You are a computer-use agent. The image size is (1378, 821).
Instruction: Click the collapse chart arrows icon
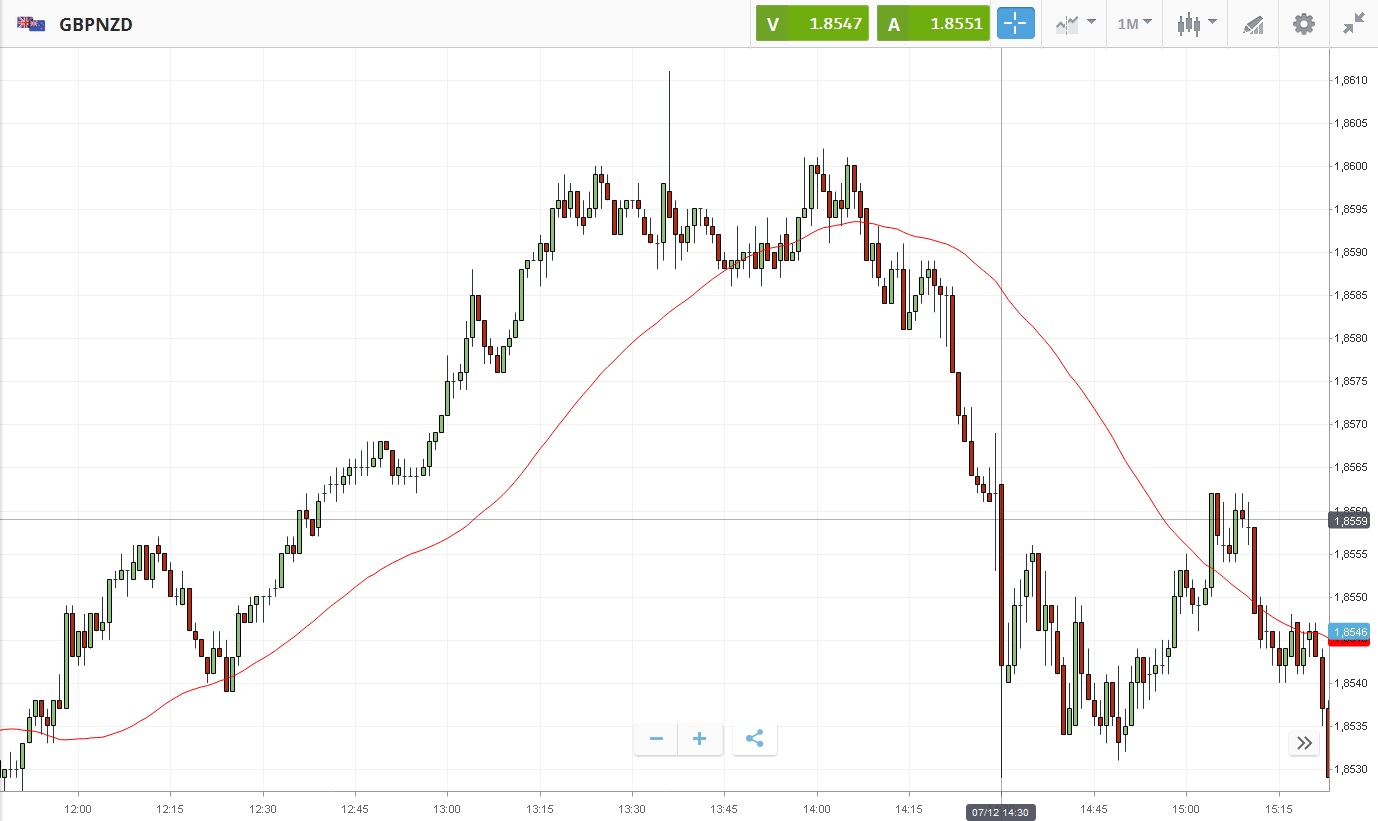click(1354, 24)
